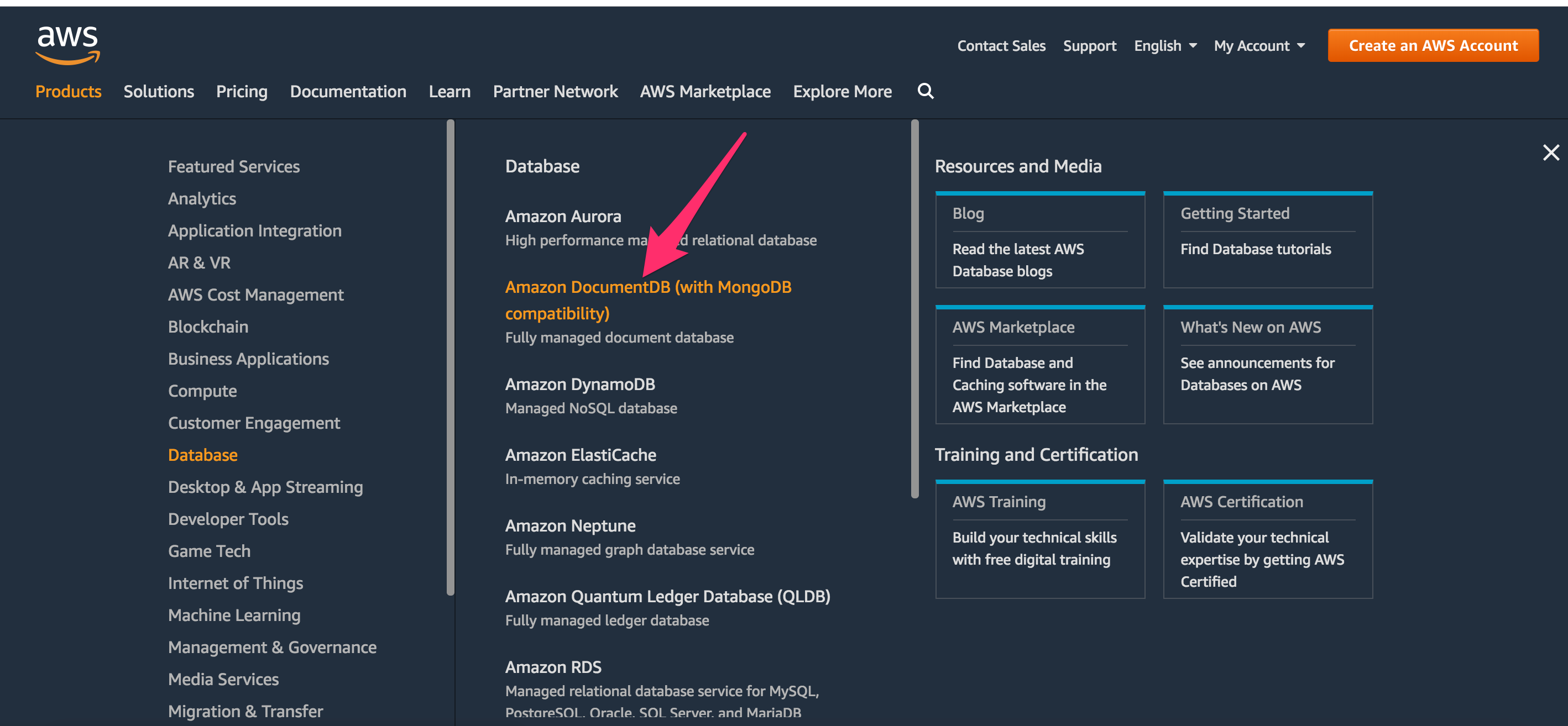Screen dimensions: 1568x726
Task: Open the Solutions menu
Action: [158, 91]
